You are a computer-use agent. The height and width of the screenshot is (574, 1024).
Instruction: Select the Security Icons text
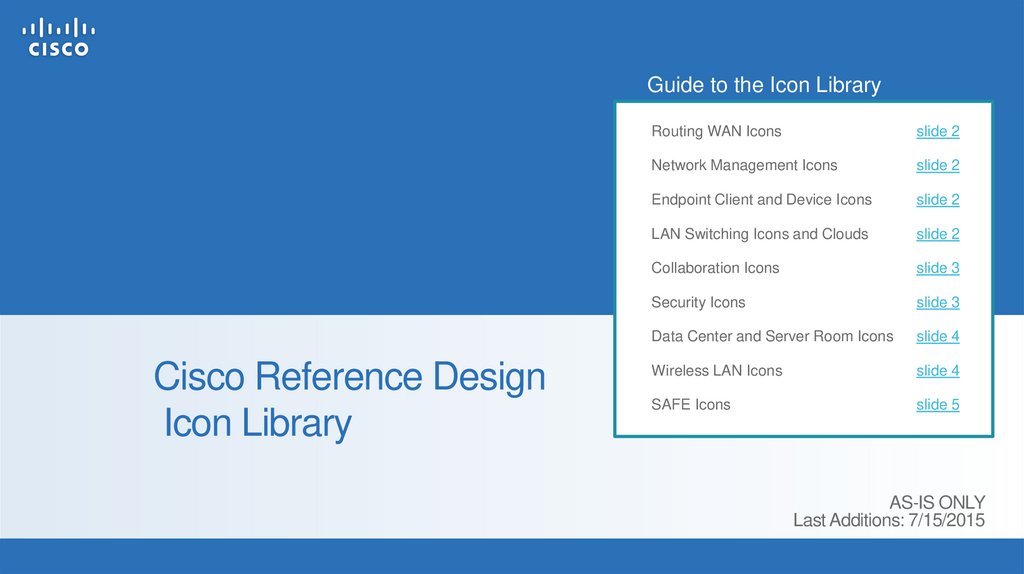click(x=698, y=302)
